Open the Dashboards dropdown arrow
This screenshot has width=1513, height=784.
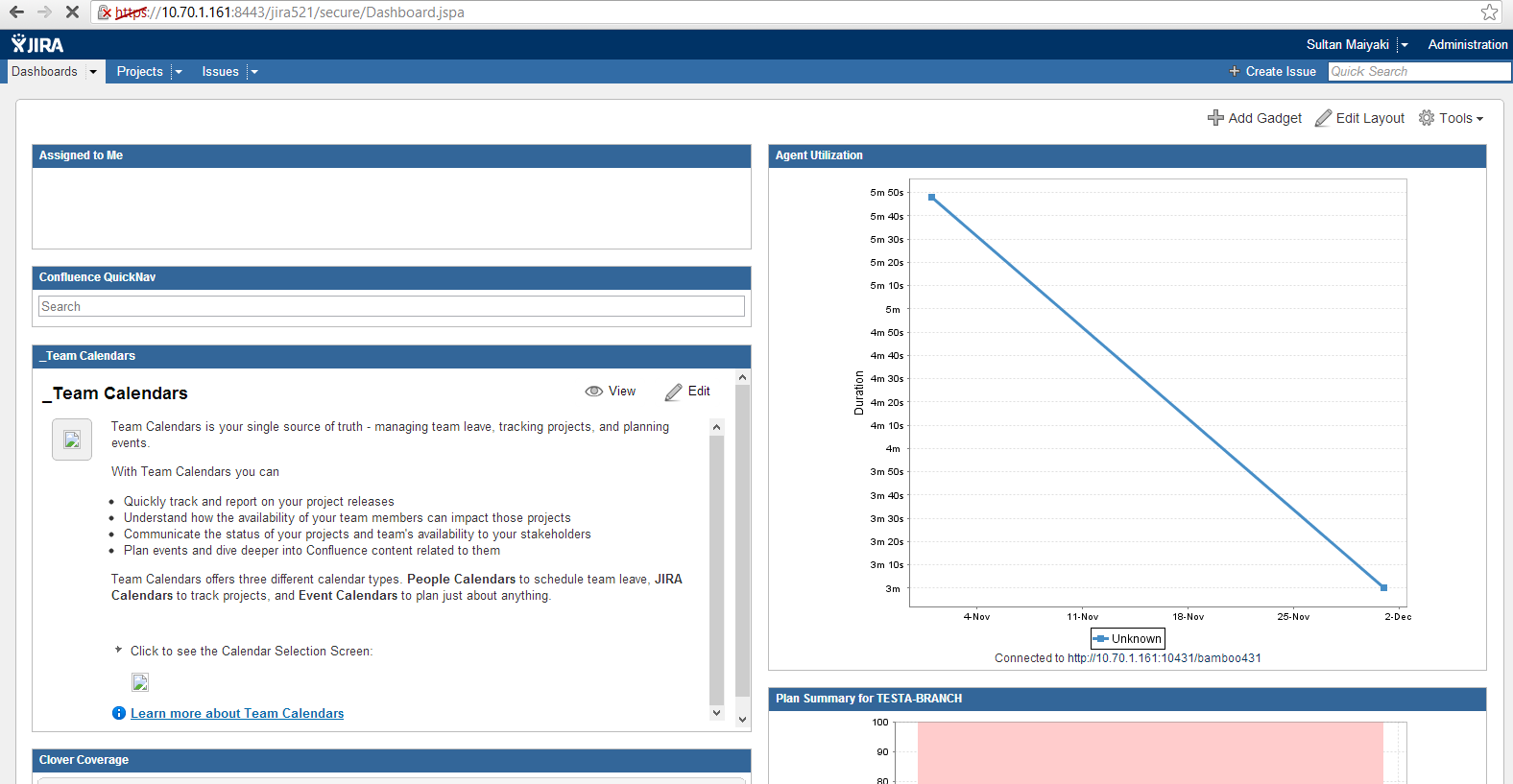[93, 72]
